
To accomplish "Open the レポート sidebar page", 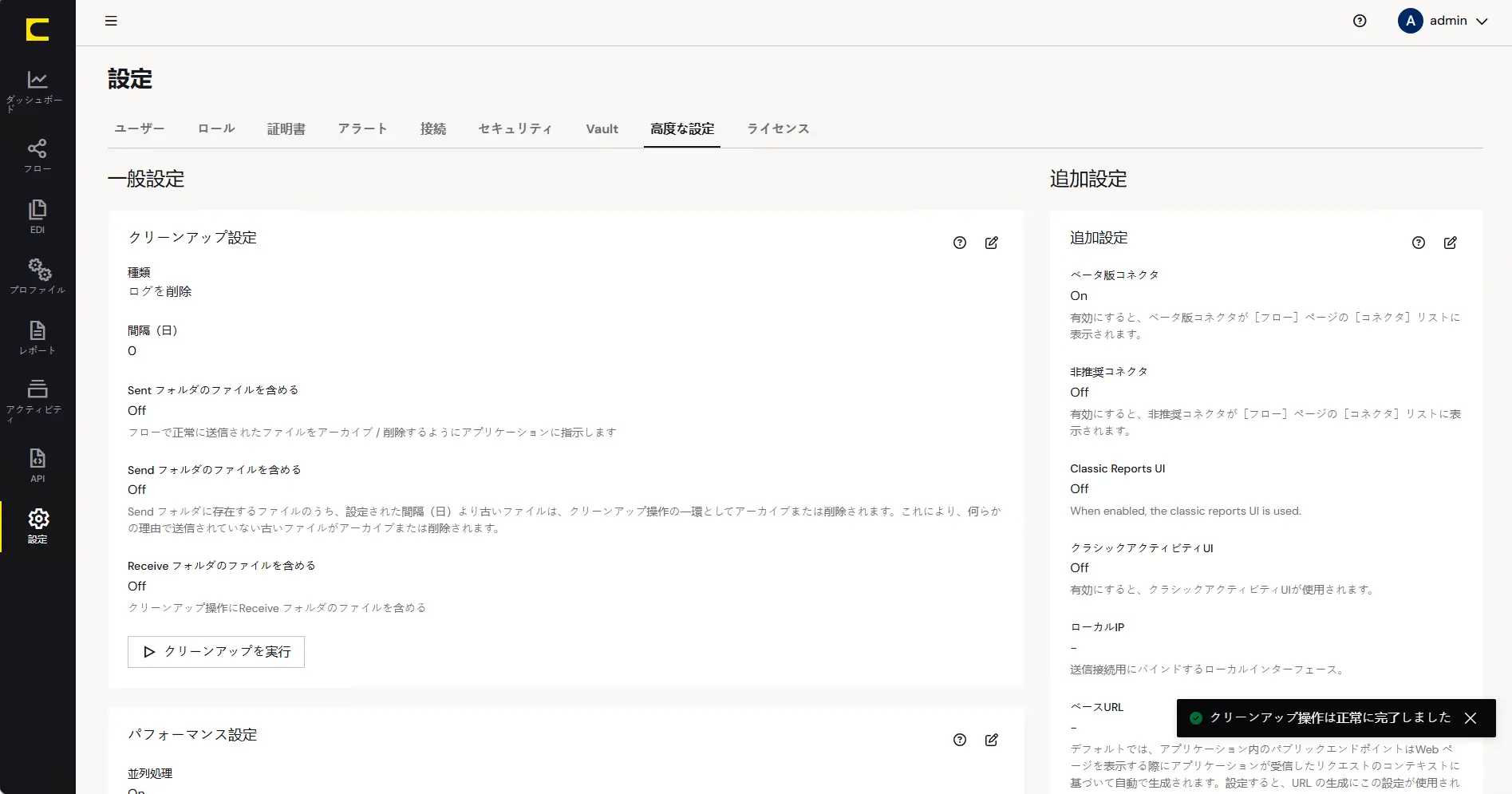I will tap(38, 337).
